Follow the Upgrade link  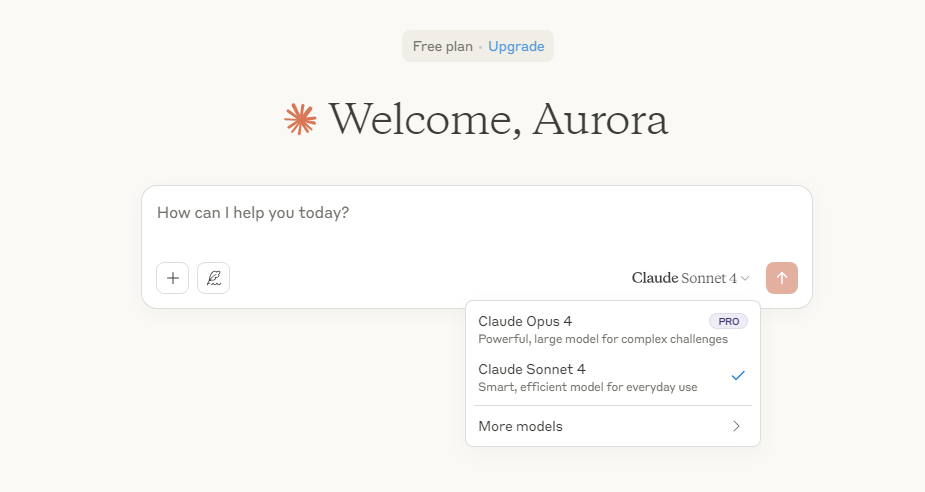pos(516,47)
